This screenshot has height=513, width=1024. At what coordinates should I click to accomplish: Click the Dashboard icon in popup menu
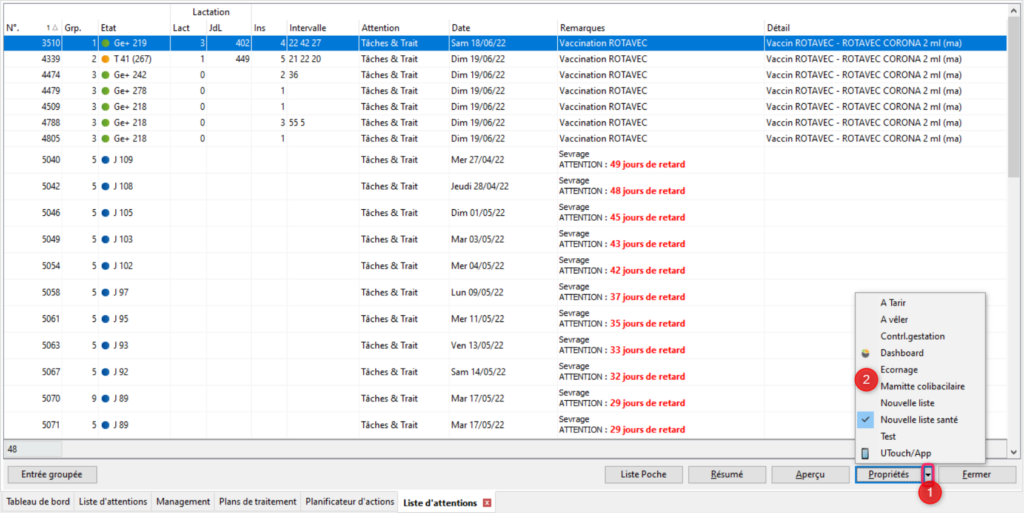point(866,353)
